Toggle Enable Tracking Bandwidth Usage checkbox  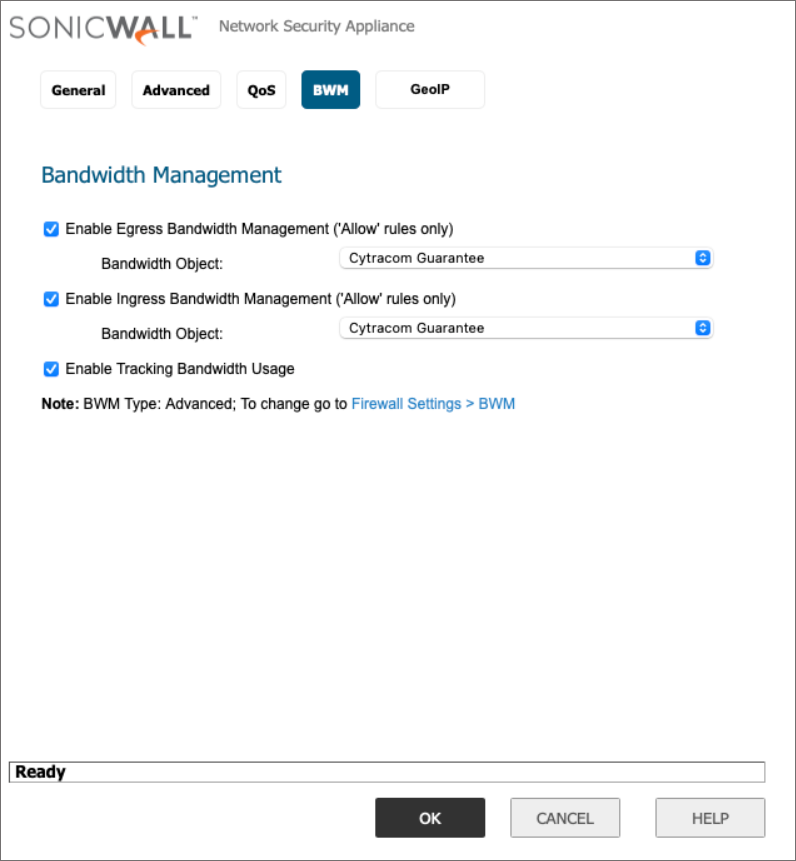coord(51,369)
